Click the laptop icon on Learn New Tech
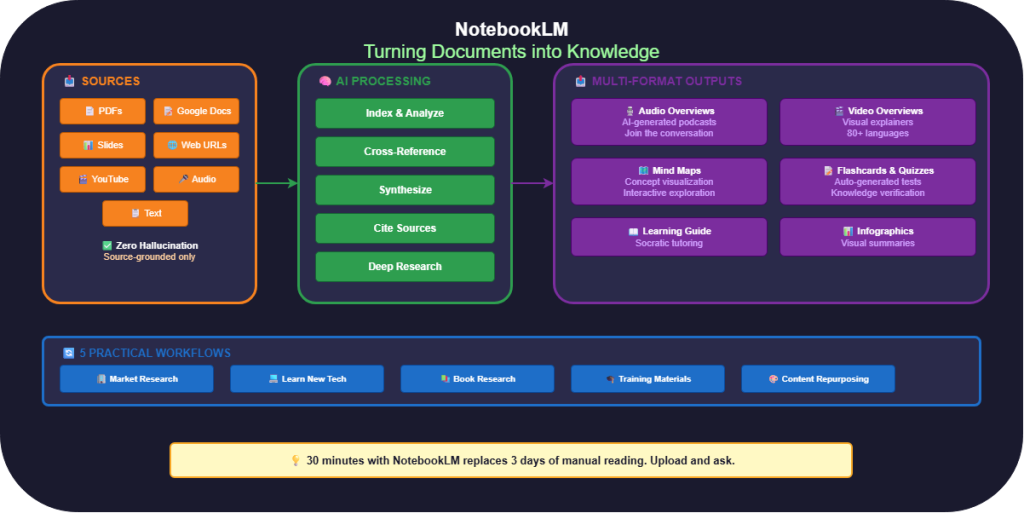 coord(274,379)
